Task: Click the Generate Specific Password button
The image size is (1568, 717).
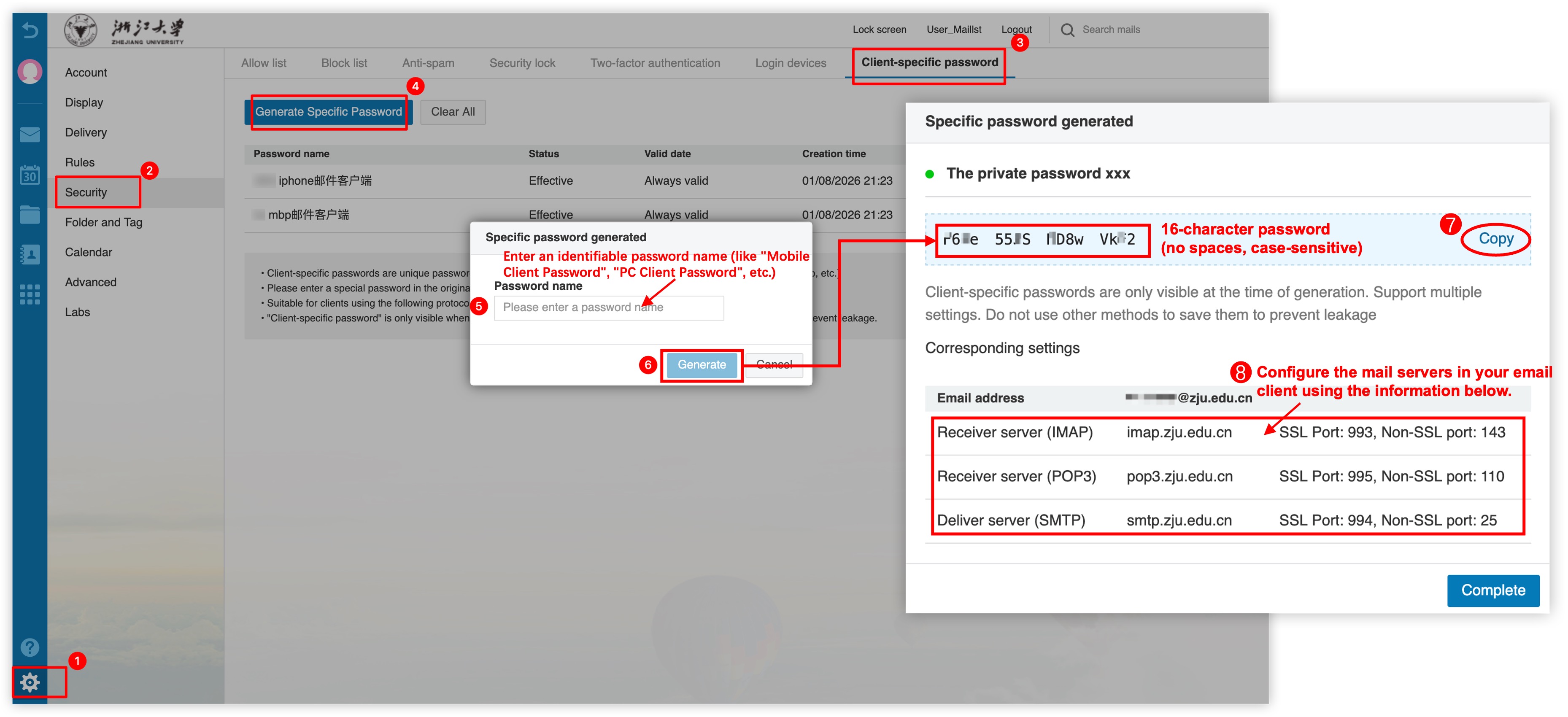Action: click(329, 111)
